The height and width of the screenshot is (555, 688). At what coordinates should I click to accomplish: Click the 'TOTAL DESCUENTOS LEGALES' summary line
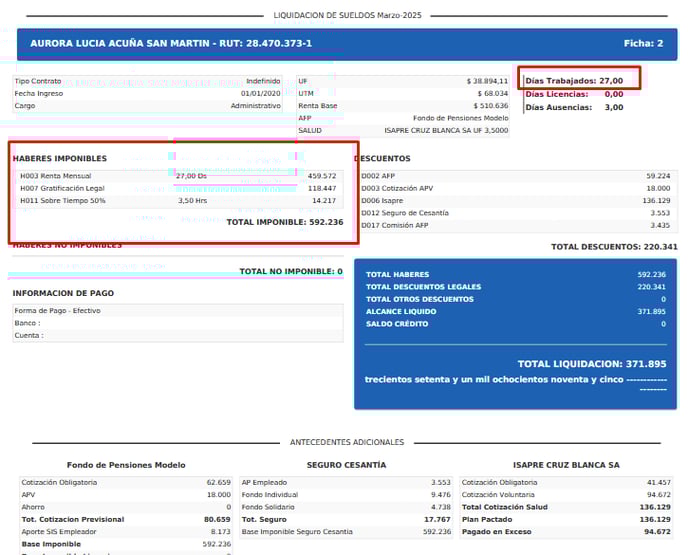(x=516, y=287)
